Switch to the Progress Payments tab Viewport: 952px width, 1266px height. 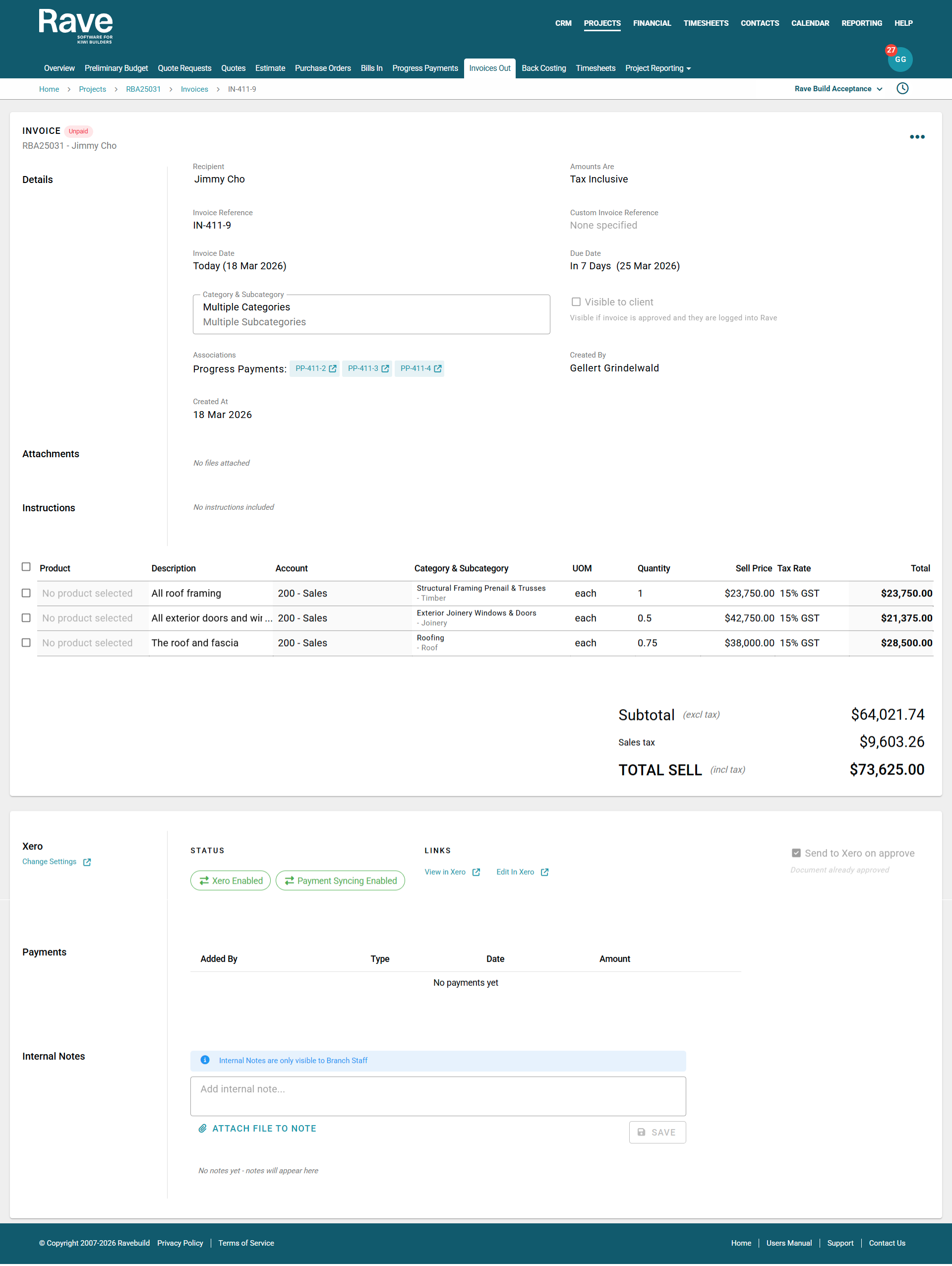[x=424, y=68]
